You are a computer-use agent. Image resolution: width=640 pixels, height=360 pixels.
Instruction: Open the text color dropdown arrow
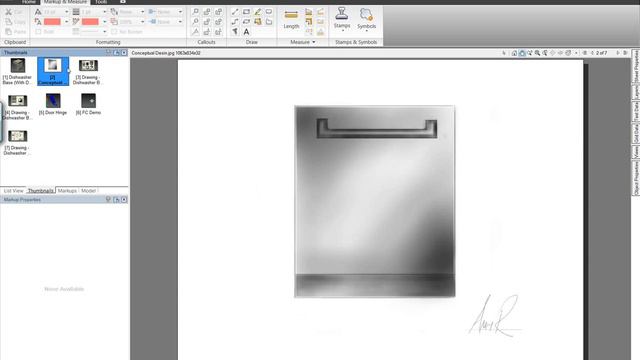click(x=66, y=22)
